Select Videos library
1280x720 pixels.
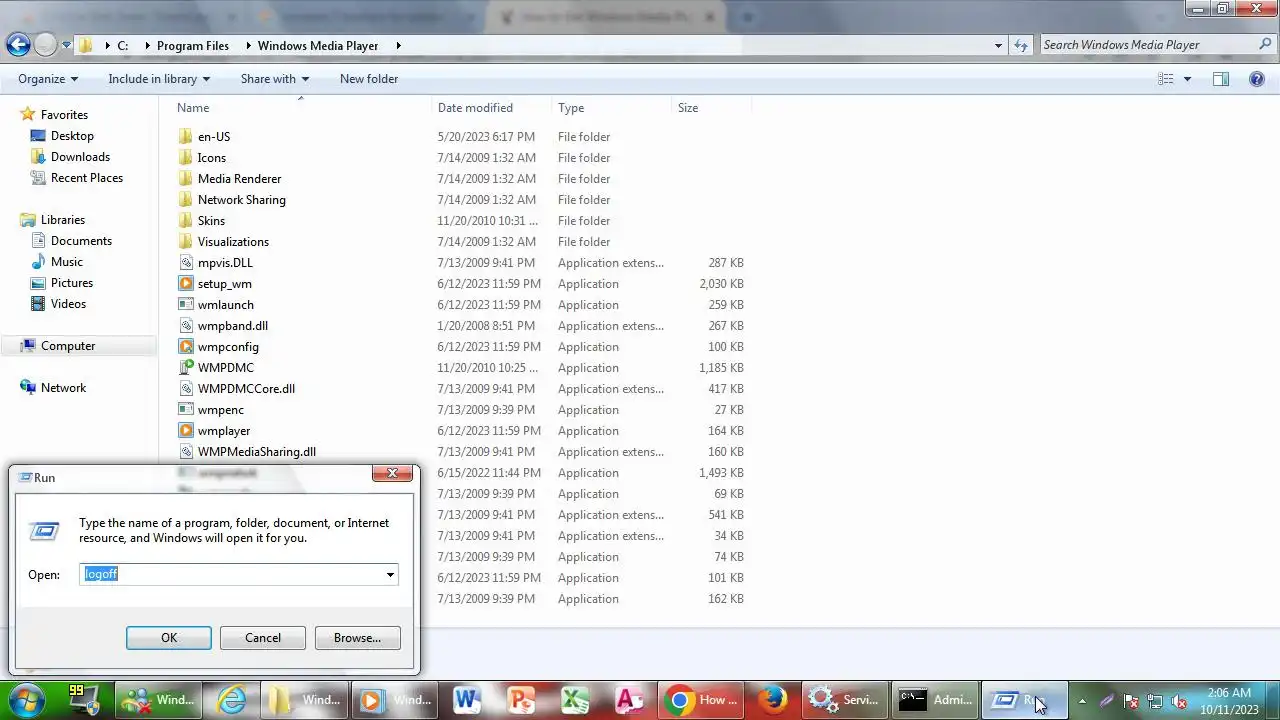click(x=68, y=304)
